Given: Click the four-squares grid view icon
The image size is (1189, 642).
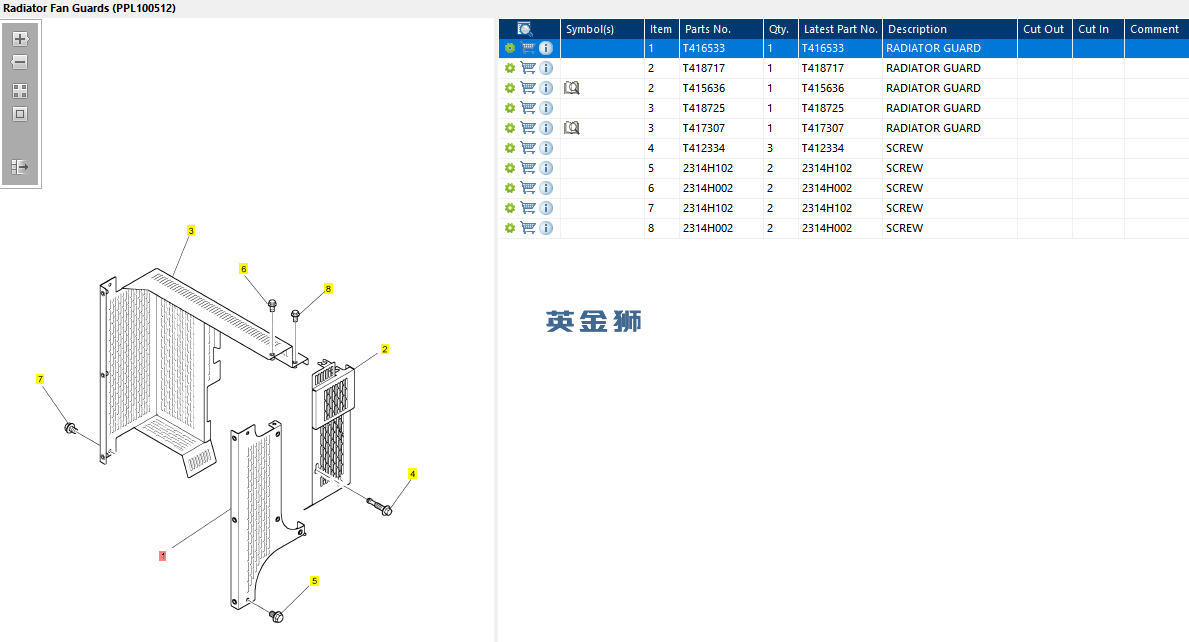Looking at the screenshot, I should point(20,91).
